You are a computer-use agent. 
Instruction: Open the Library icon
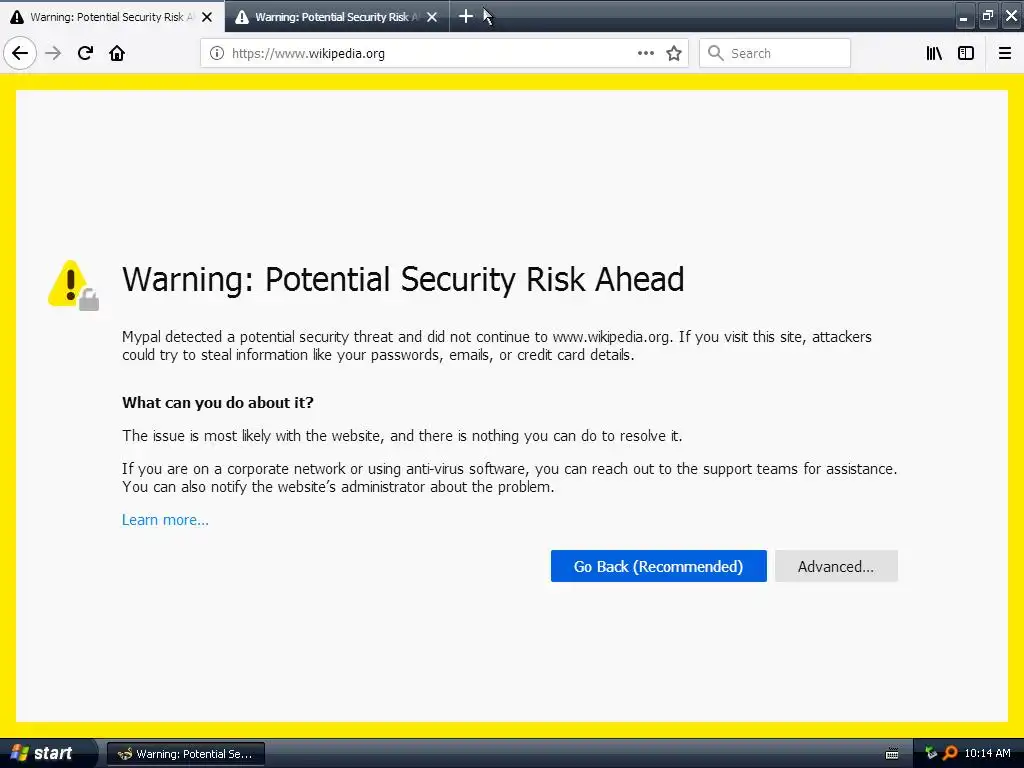point(934,54)
